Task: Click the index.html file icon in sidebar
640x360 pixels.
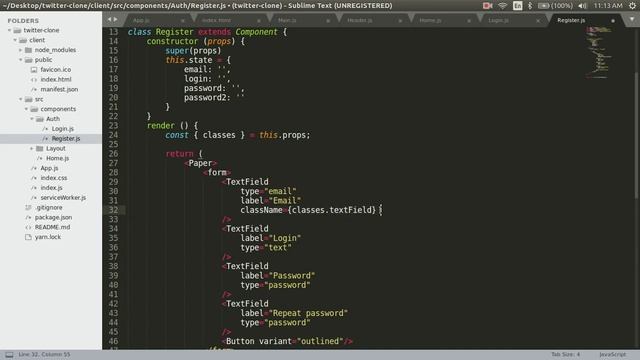Action: point(34,80)
